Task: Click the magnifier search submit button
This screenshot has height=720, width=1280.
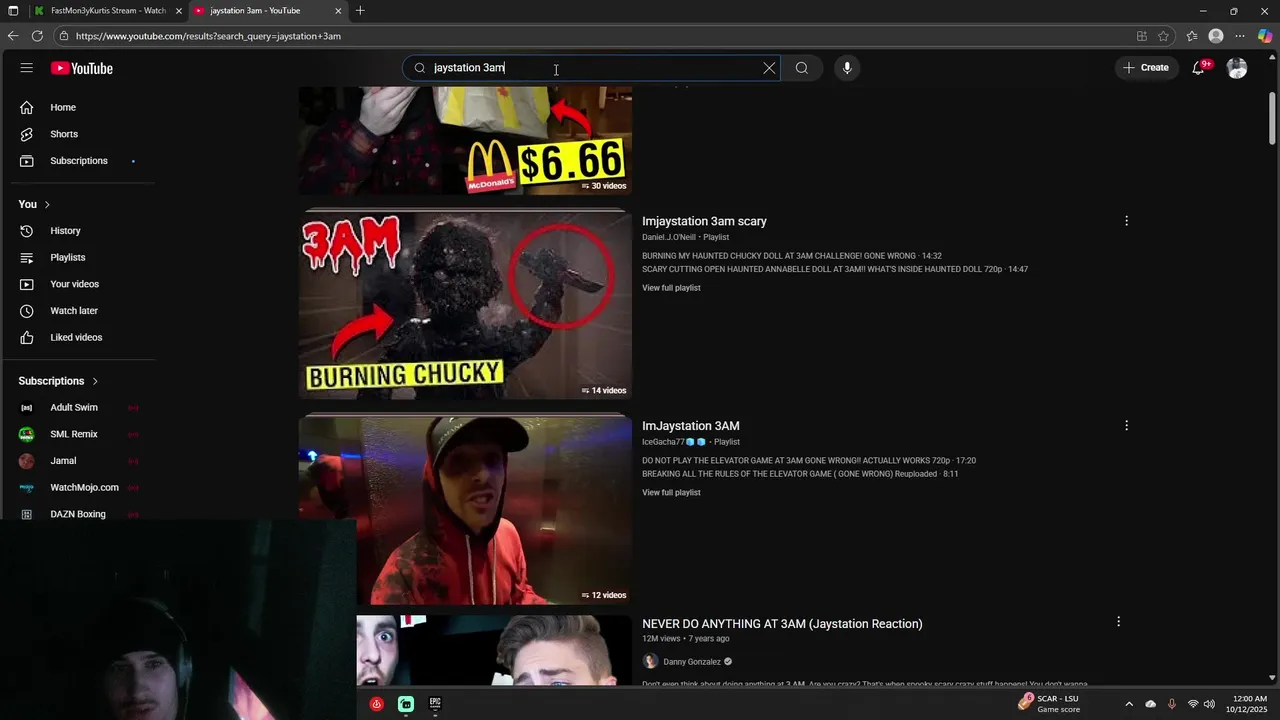Action: pyautogui.click(x=802, y=68)
